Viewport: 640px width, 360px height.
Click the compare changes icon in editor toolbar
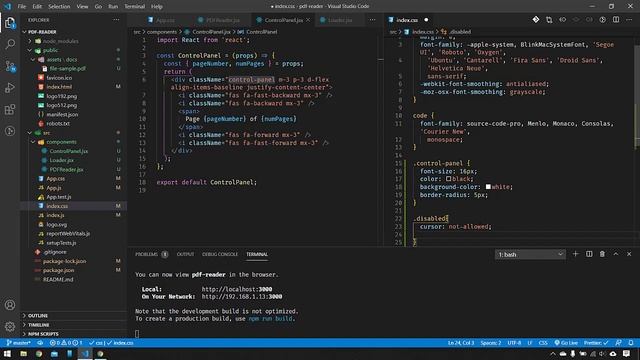[x=549, y=20]
